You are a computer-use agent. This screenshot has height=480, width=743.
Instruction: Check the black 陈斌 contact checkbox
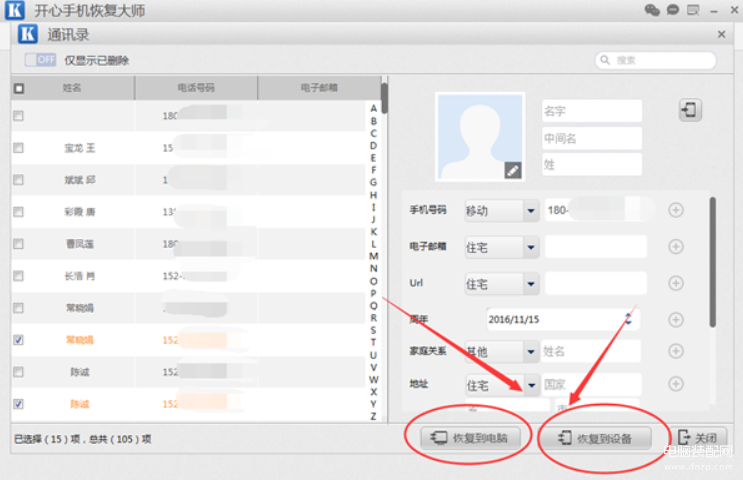(x=18, y=372)
